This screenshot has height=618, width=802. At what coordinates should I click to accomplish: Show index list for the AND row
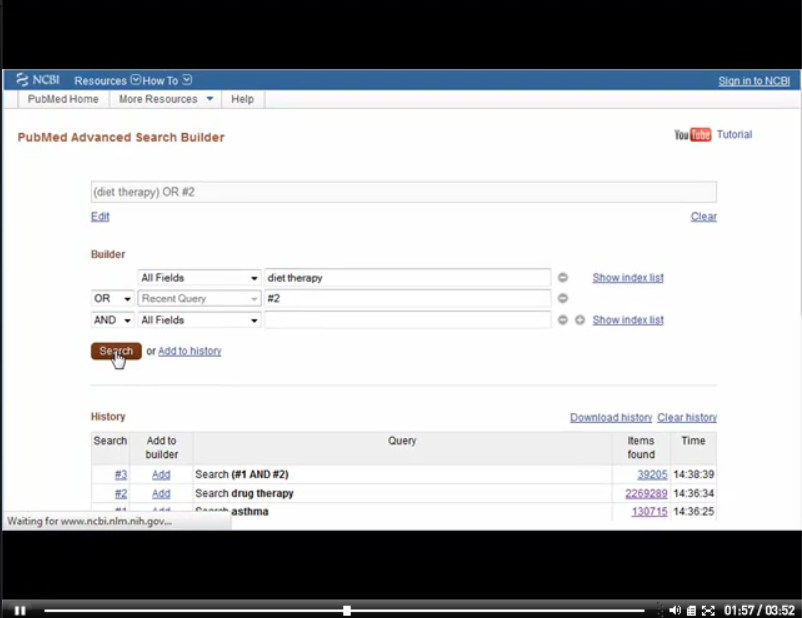point(628,320)
